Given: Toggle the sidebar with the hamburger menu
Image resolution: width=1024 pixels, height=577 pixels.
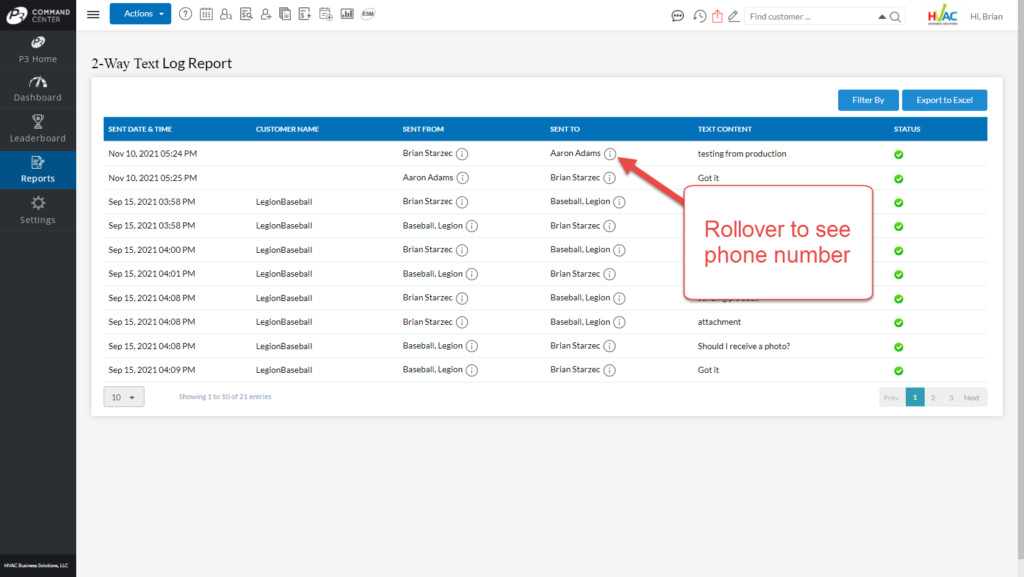Looking at the screenshot, I should (93, 14).
